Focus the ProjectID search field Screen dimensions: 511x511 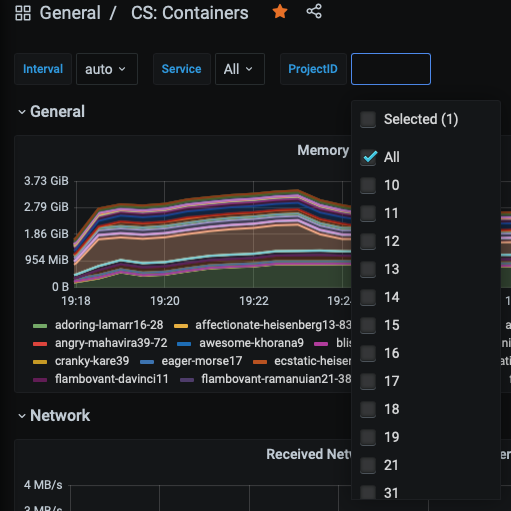391,69
